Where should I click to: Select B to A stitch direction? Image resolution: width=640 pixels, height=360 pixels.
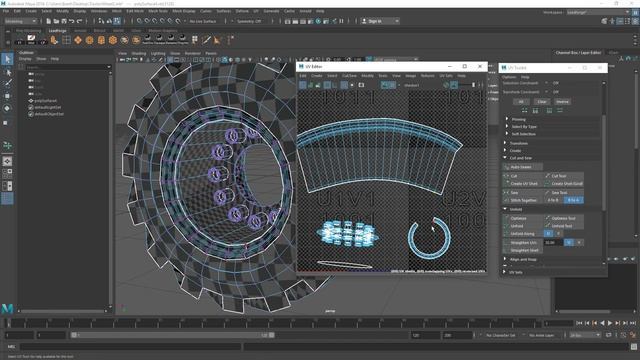click(573, 200)
